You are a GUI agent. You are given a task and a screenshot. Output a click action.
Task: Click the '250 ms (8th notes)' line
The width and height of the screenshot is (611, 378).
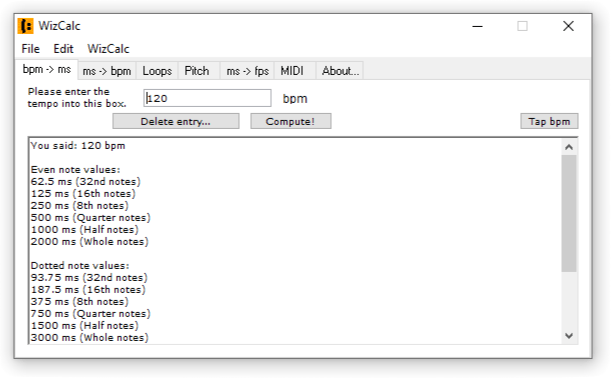point(79,206)
